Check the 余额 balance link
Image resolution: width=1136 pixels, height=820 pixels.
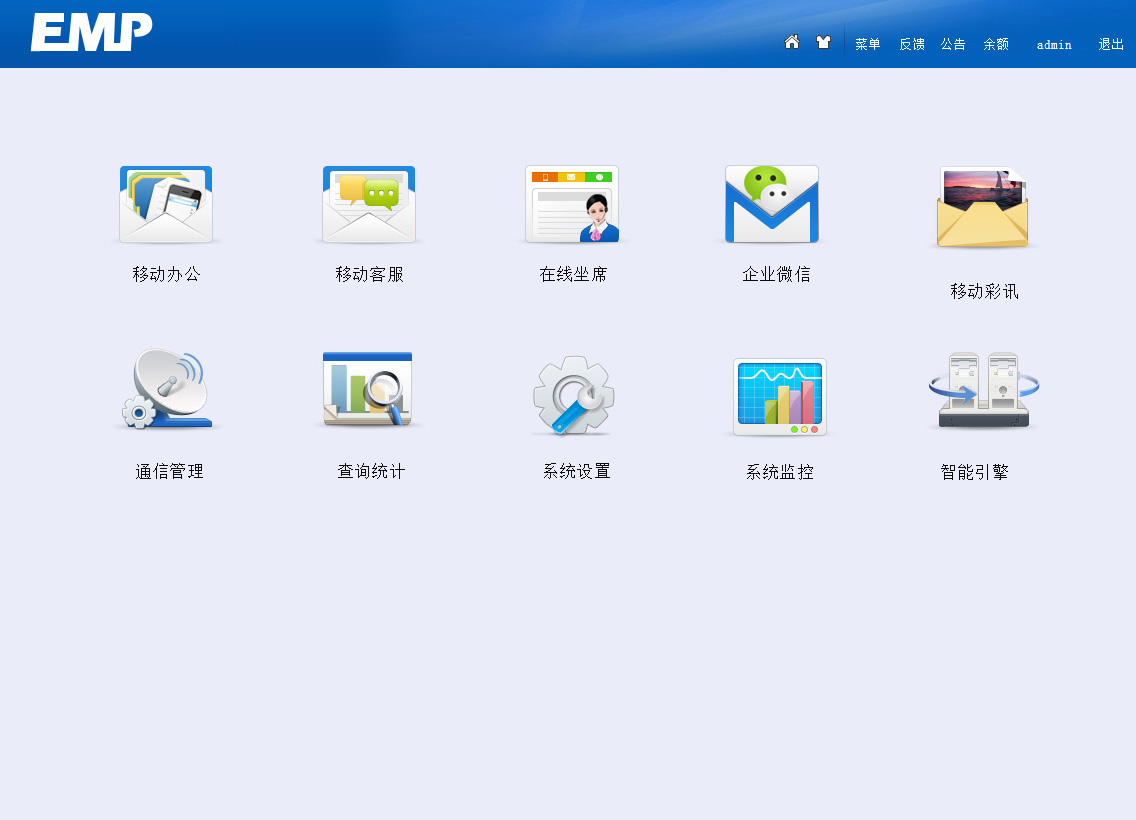click(995, 44)
